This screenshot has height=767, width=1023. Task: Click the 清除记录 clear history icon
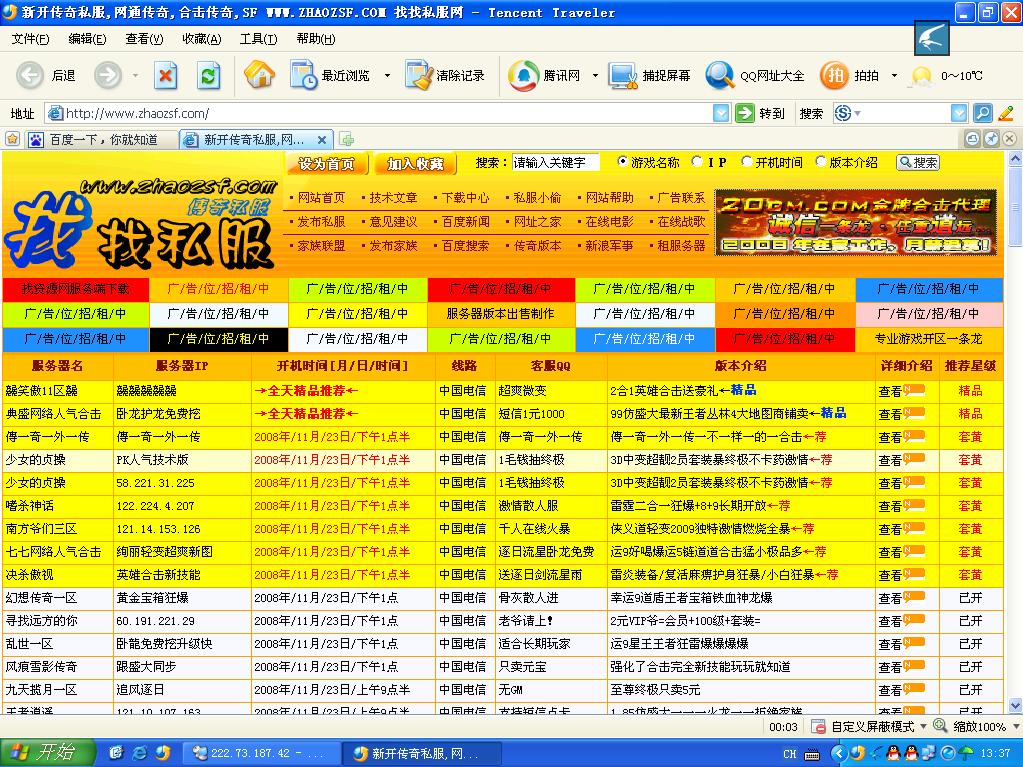[415, 75]
